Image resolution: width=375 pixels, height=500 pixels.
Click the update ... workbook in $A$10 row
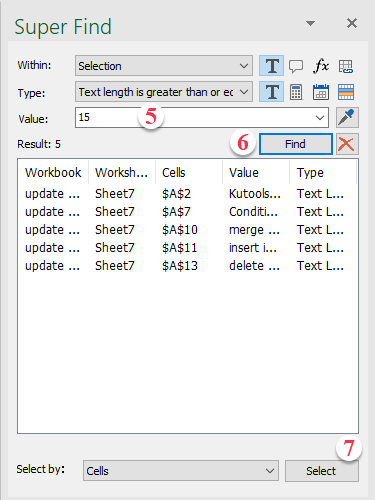pyautogui.click(x=52, y=230)
